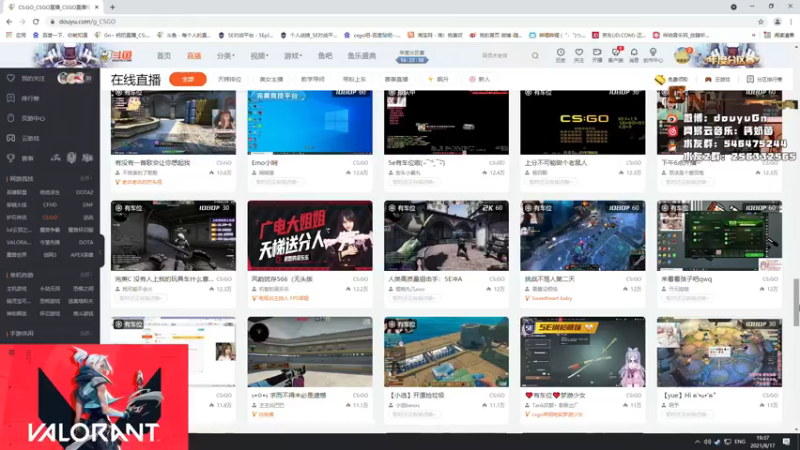Click the taskbar volume speaker icon
This screenshot has height=450, width=800.
(707, 441)
